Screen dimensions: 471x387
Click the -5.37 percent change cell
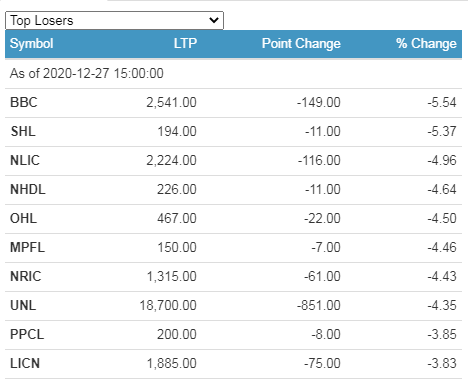tap(442, 131)
